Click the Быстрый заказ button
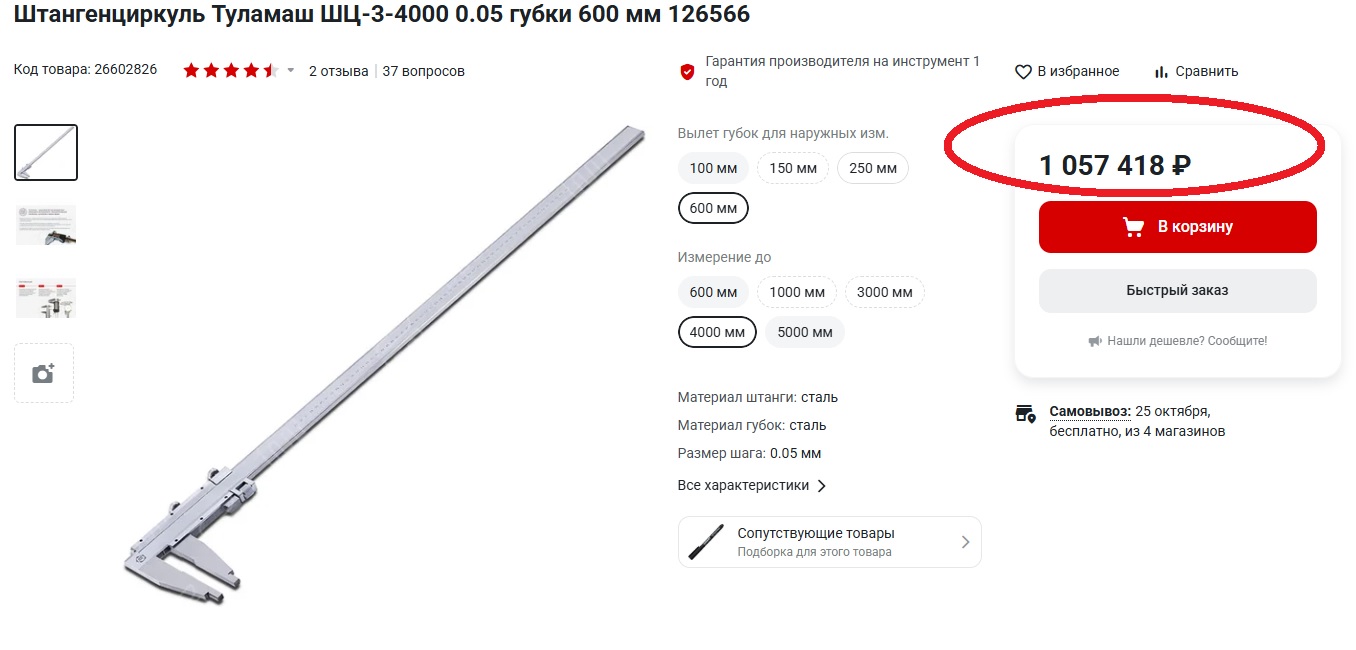 point(1177,291)
